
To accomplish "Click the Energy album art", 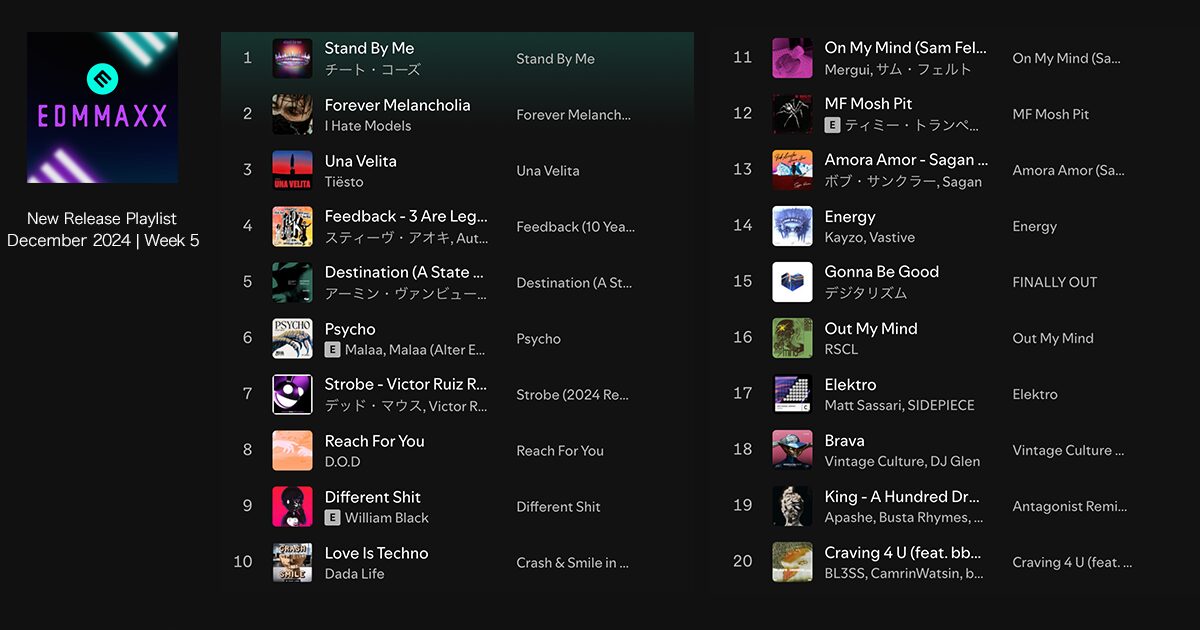I will pyautogui.click(x=792, y=226).
